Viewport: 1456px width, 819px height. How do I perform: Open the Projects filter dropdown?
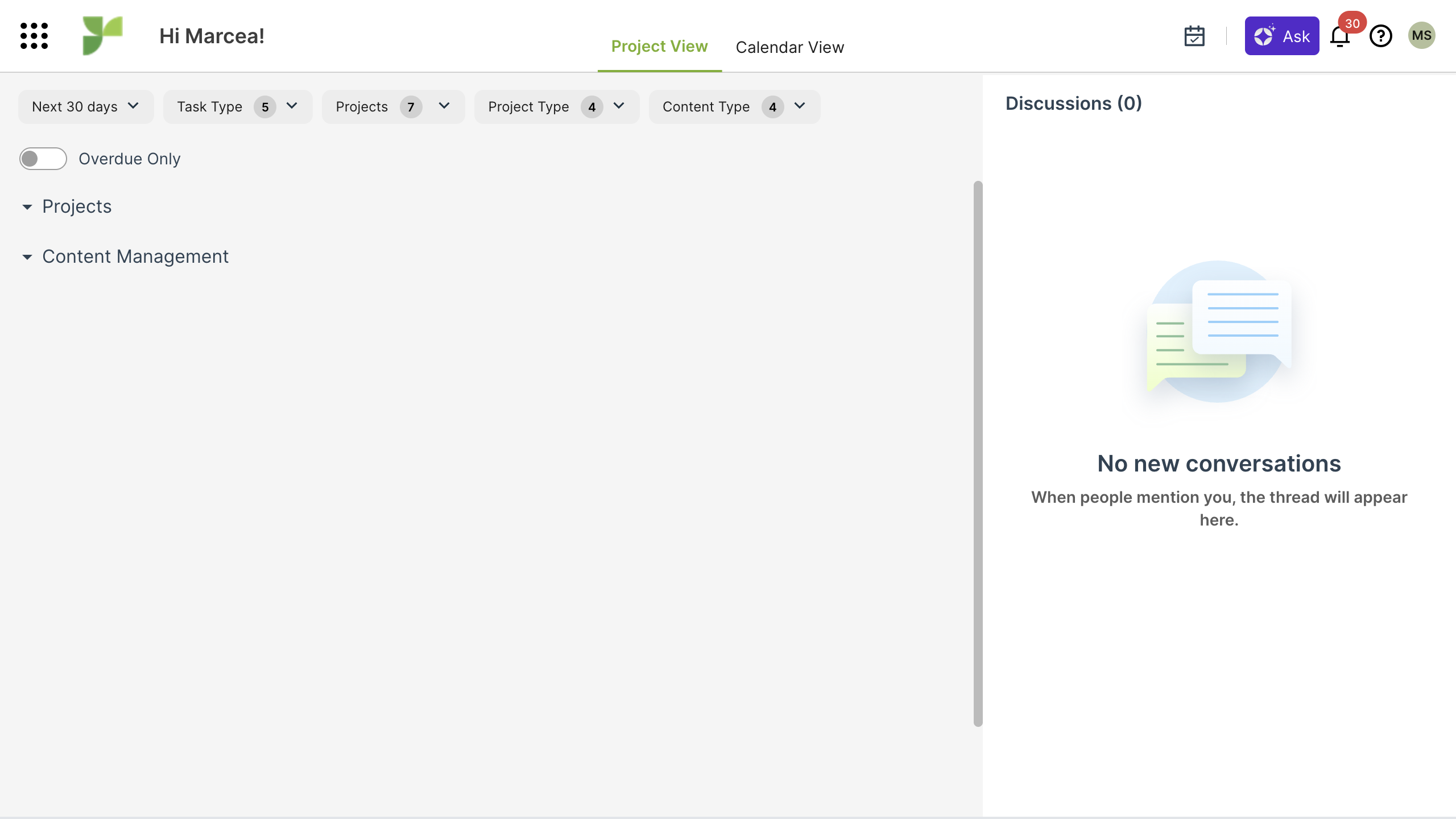click(393, 107)
